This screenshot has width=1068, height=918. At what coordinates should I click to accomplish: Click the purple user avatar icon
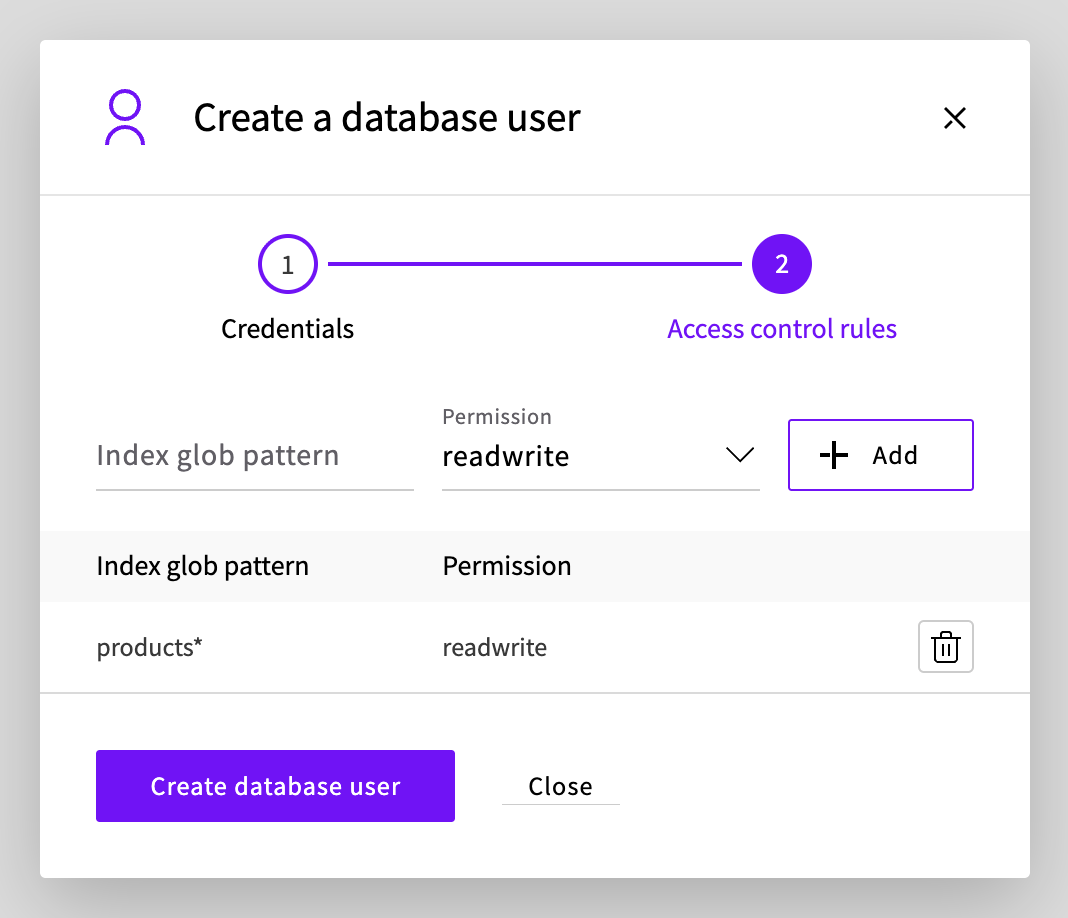pyautogui.click(x=125, y=117)
